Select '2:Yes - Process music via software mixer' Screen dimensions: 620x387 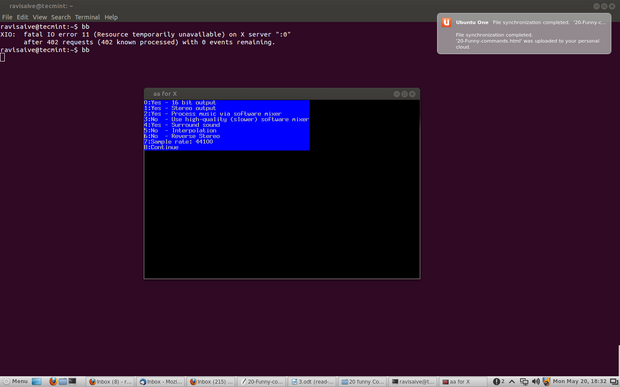coord(213,113)
